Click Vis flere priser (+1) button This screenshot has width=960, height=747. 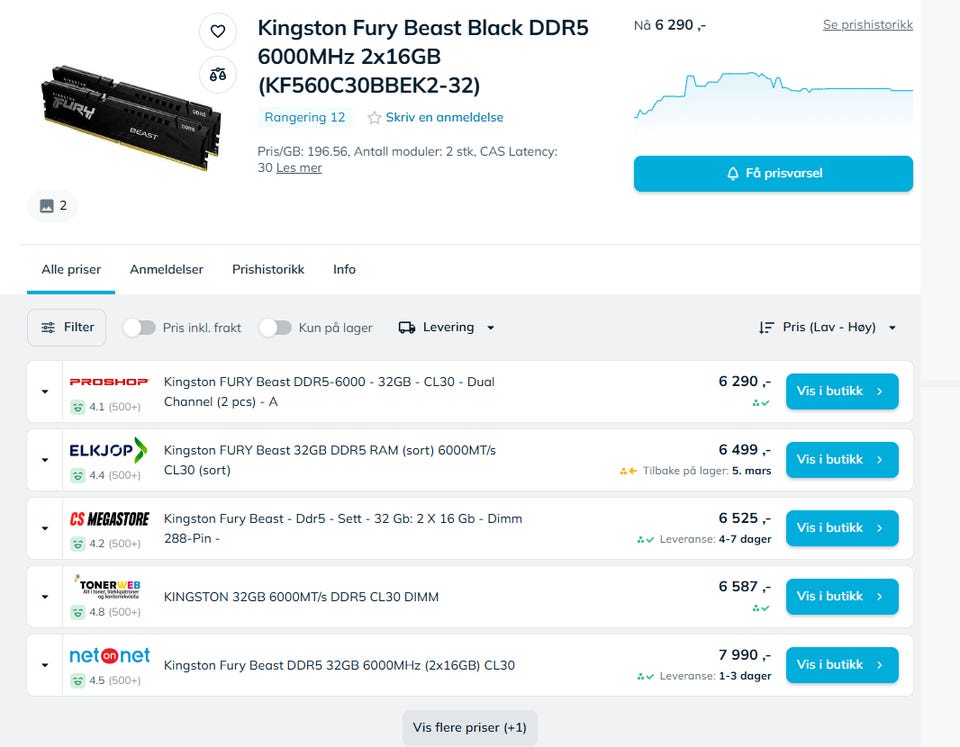pos(469,728)
